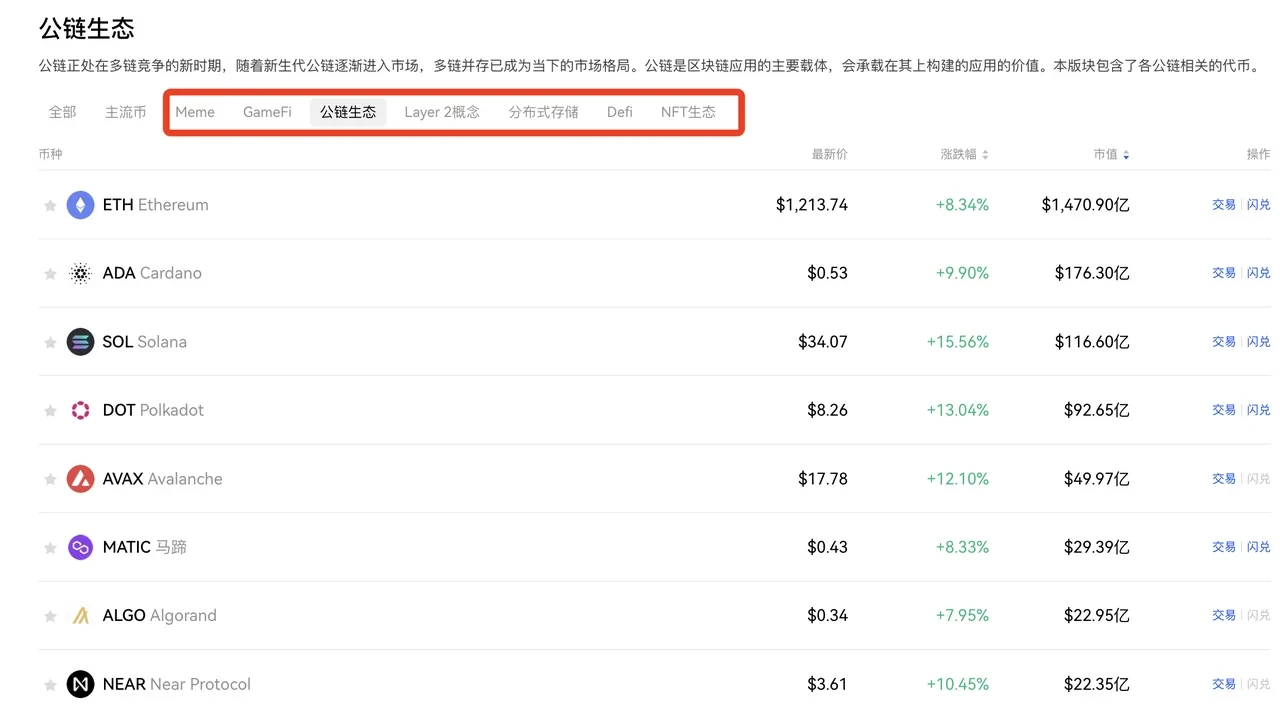Click 闪兑 link for SOL row

[1258, 342]
